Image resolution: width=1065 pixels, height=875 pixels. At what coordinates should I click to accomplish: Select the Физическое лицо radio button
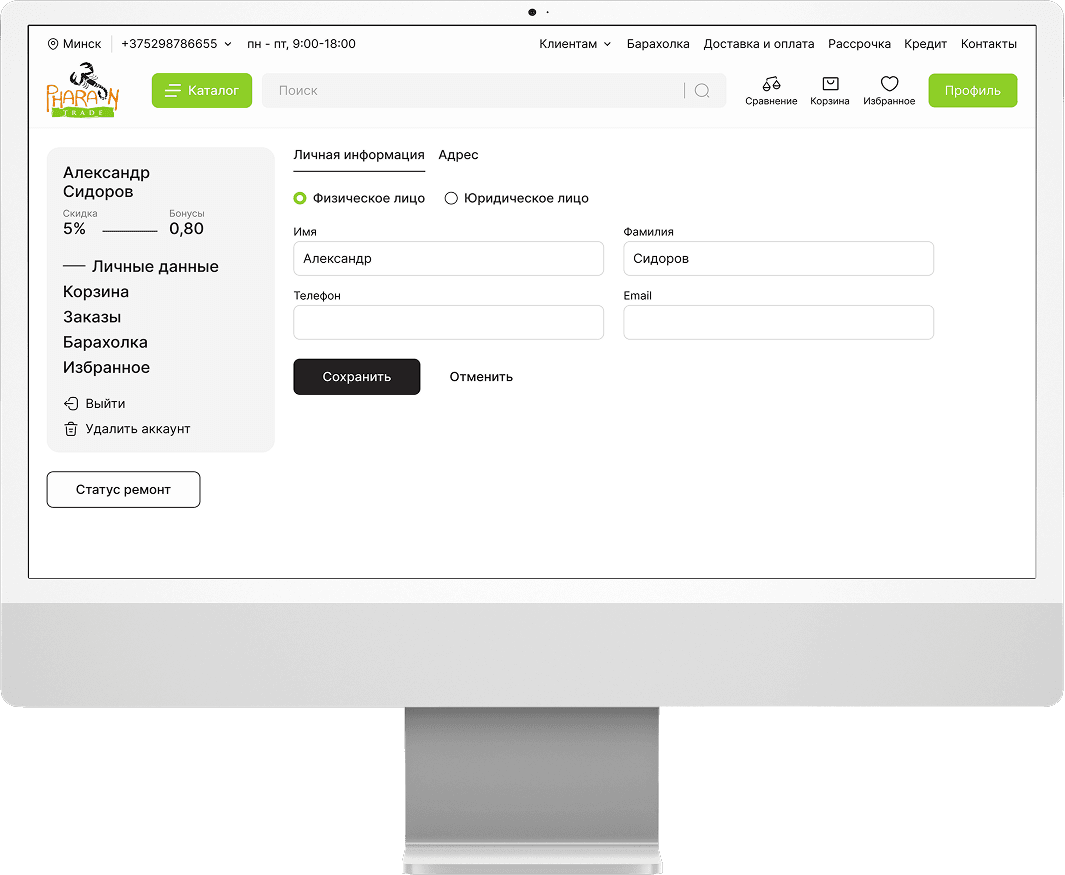(300, 198)
